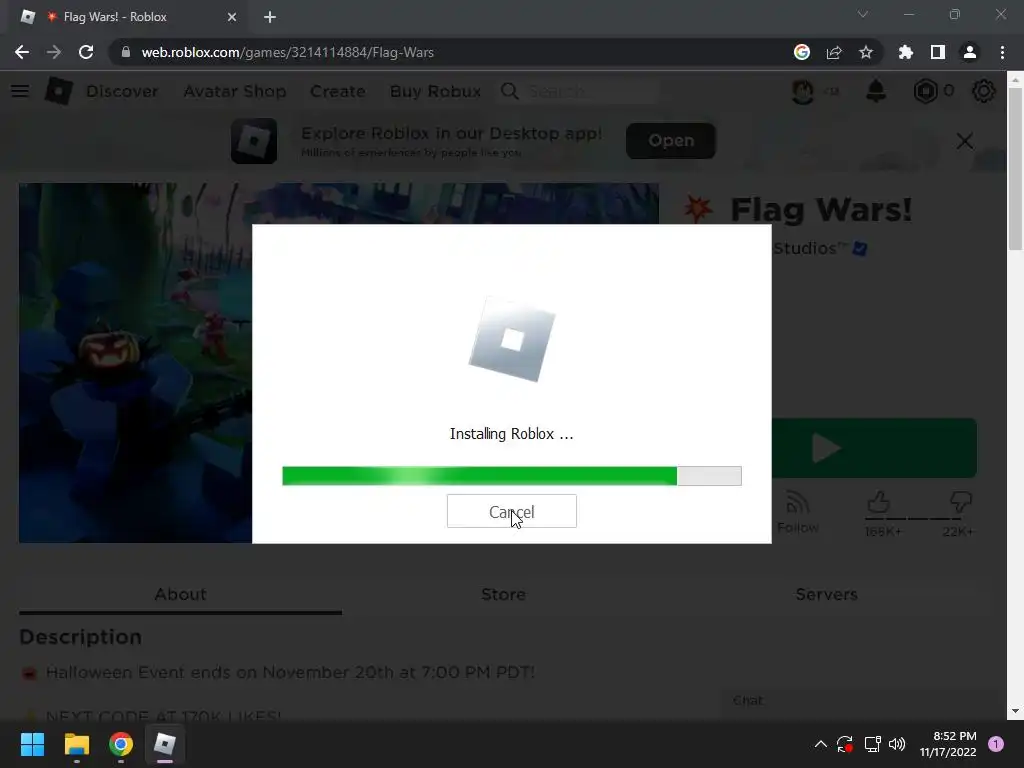Share this page from the address bar
Screen dimensions: 1024x768
[x=834, y=52]
